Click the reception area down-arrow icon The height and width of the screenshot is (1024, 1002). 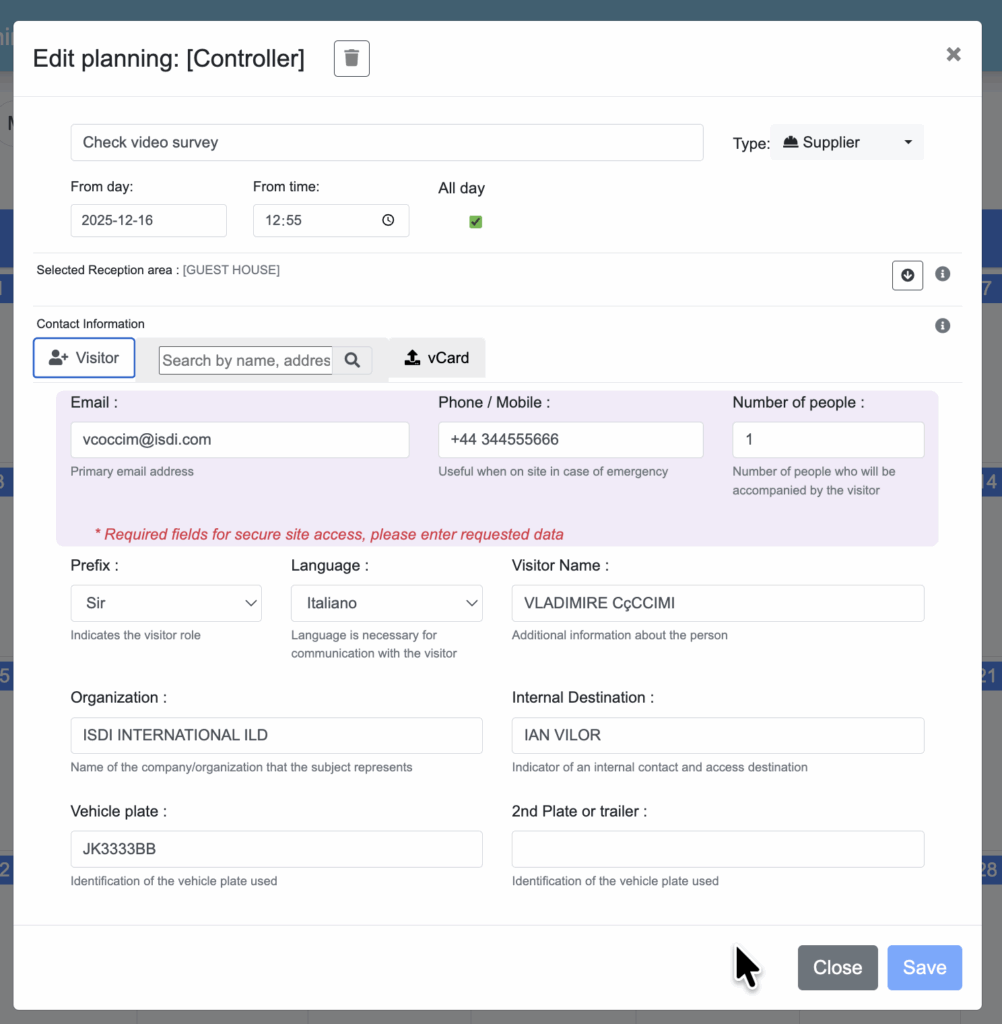coord(907,275)
